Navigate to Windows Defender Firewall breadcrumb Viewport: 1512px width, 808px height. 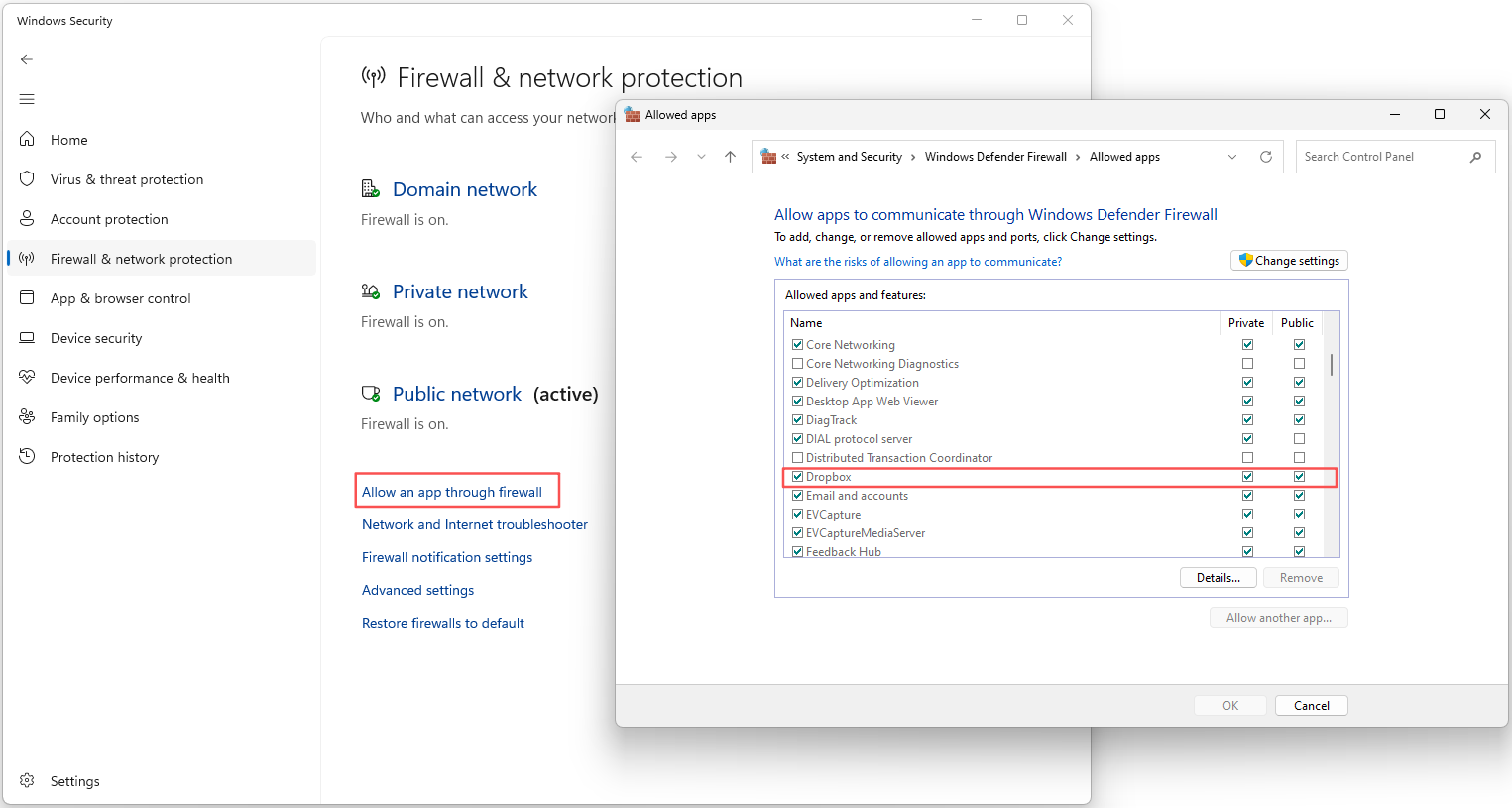995,156
